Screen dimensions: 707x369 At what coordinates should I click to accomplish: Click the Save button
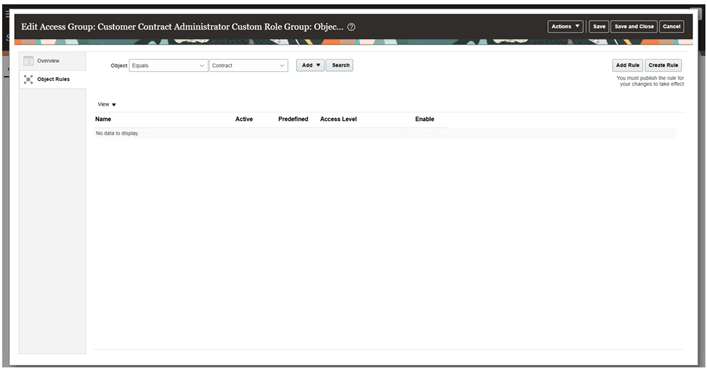pyautogui.click(x=599, y=27)
